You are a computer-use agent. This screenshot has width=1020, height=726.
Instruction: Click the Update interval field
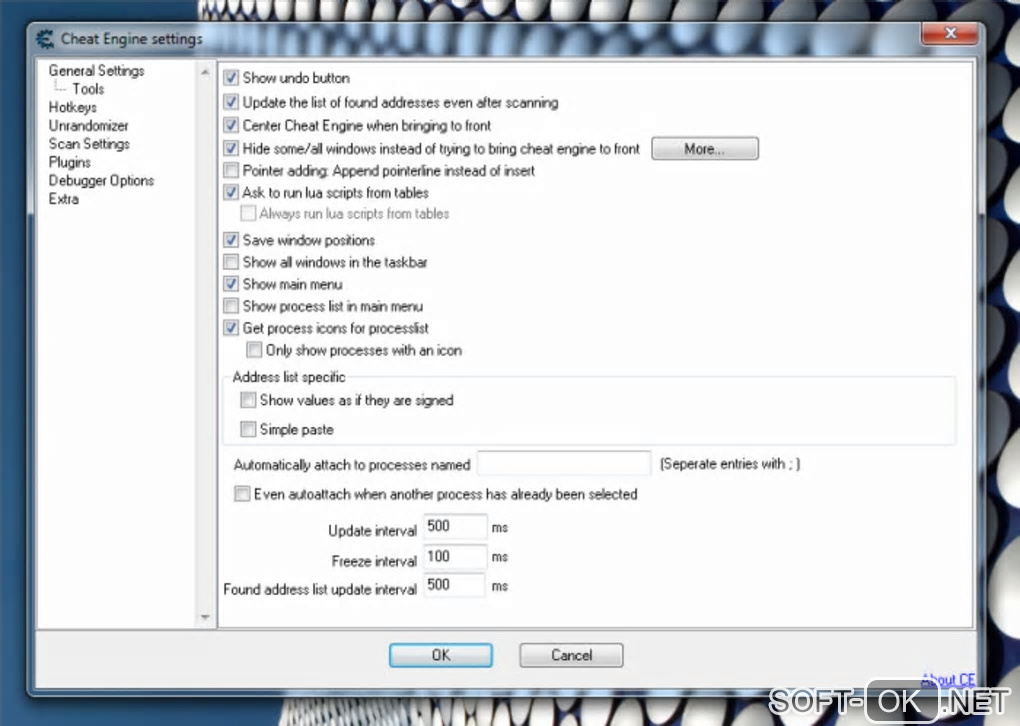click(x=455, y=526)
